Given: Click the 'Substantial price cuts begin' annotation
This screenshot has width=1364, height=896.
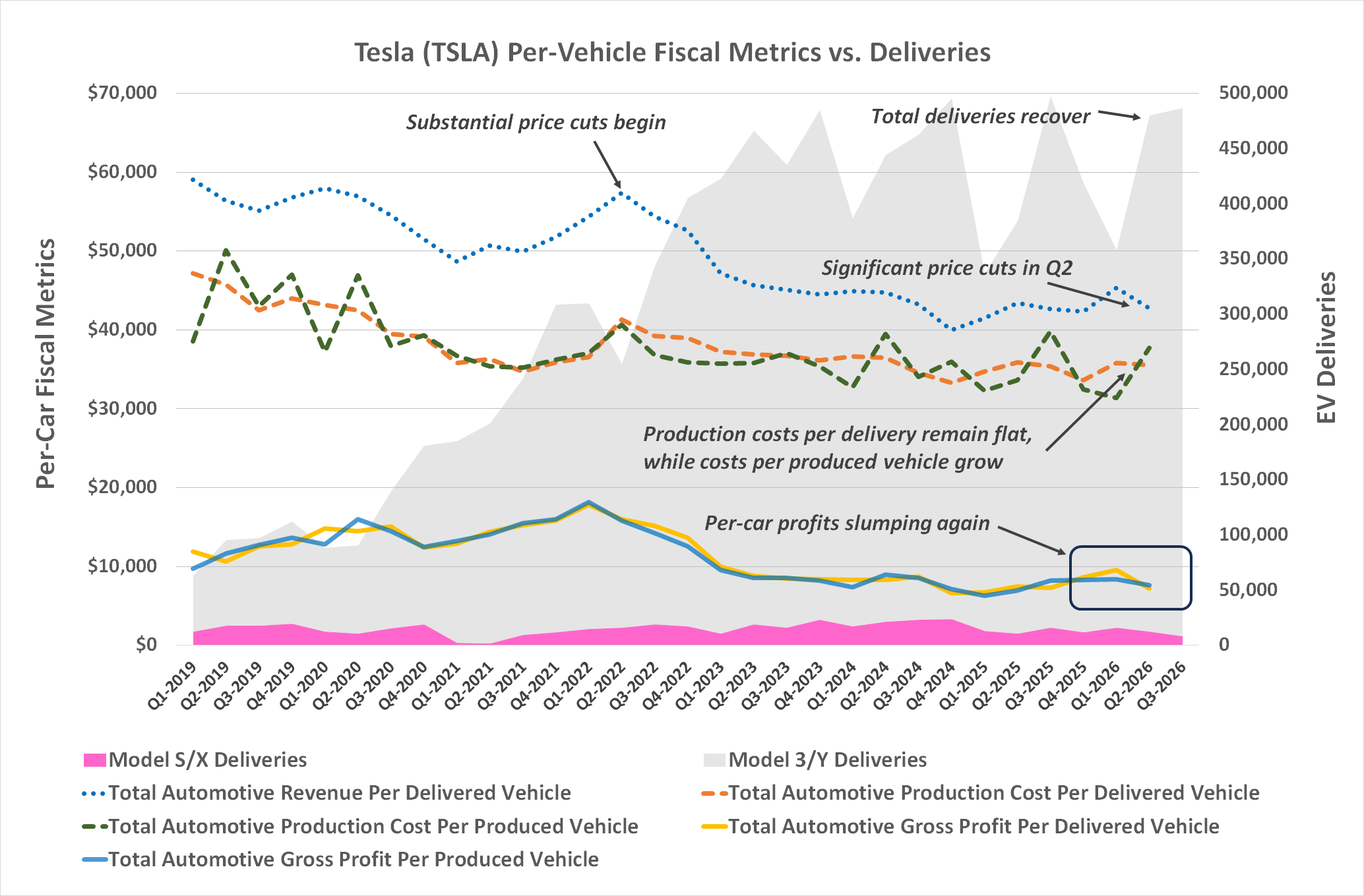Looking at the screenshot, I should 536,123.
